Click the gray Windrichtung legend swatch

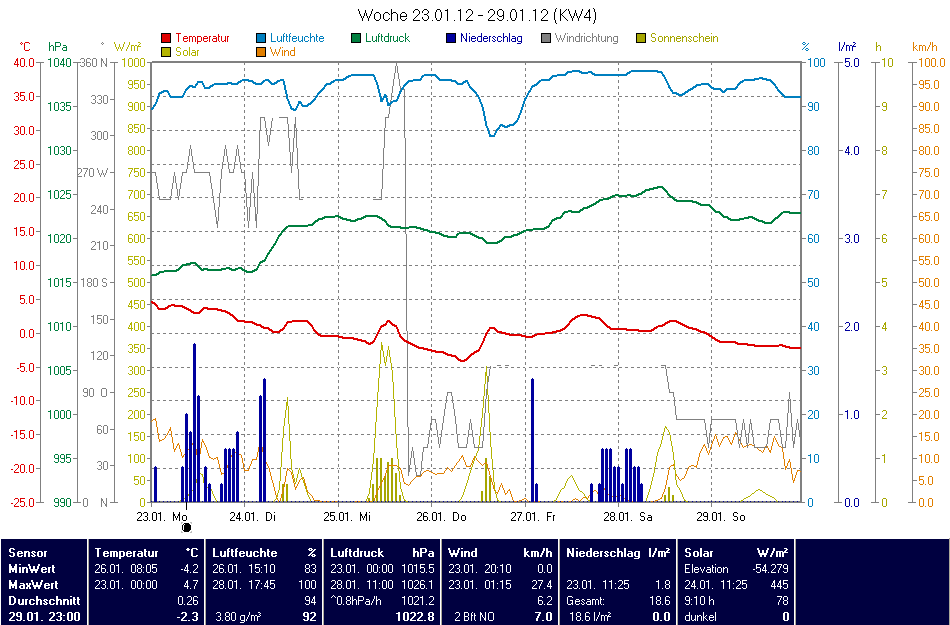tap(545, 38)
